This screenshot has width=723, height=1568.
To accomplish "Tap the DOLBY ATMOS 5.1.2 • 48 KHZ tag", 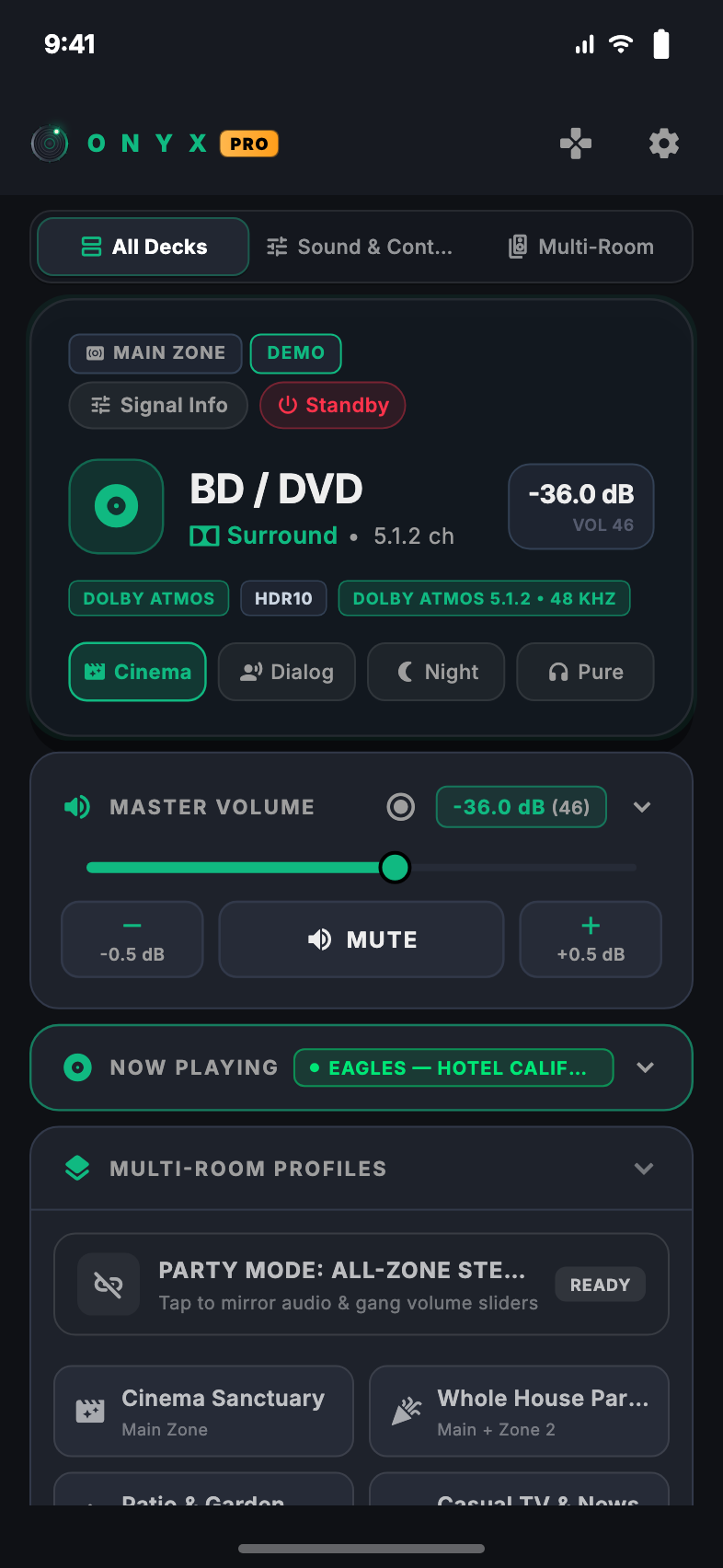I will 485,598.
